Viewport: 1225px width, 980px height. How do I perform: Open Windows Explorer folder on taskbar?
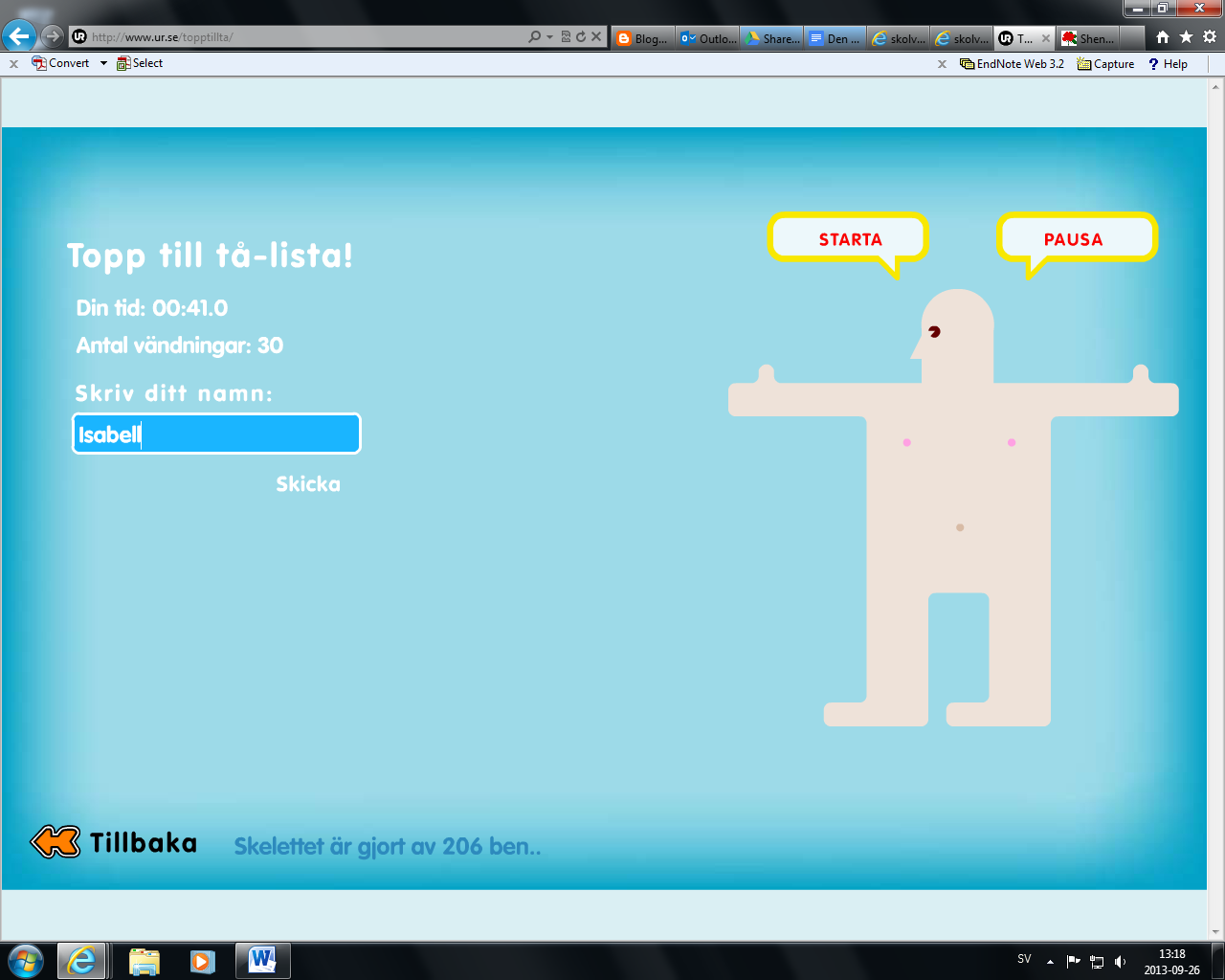[144, 961]
